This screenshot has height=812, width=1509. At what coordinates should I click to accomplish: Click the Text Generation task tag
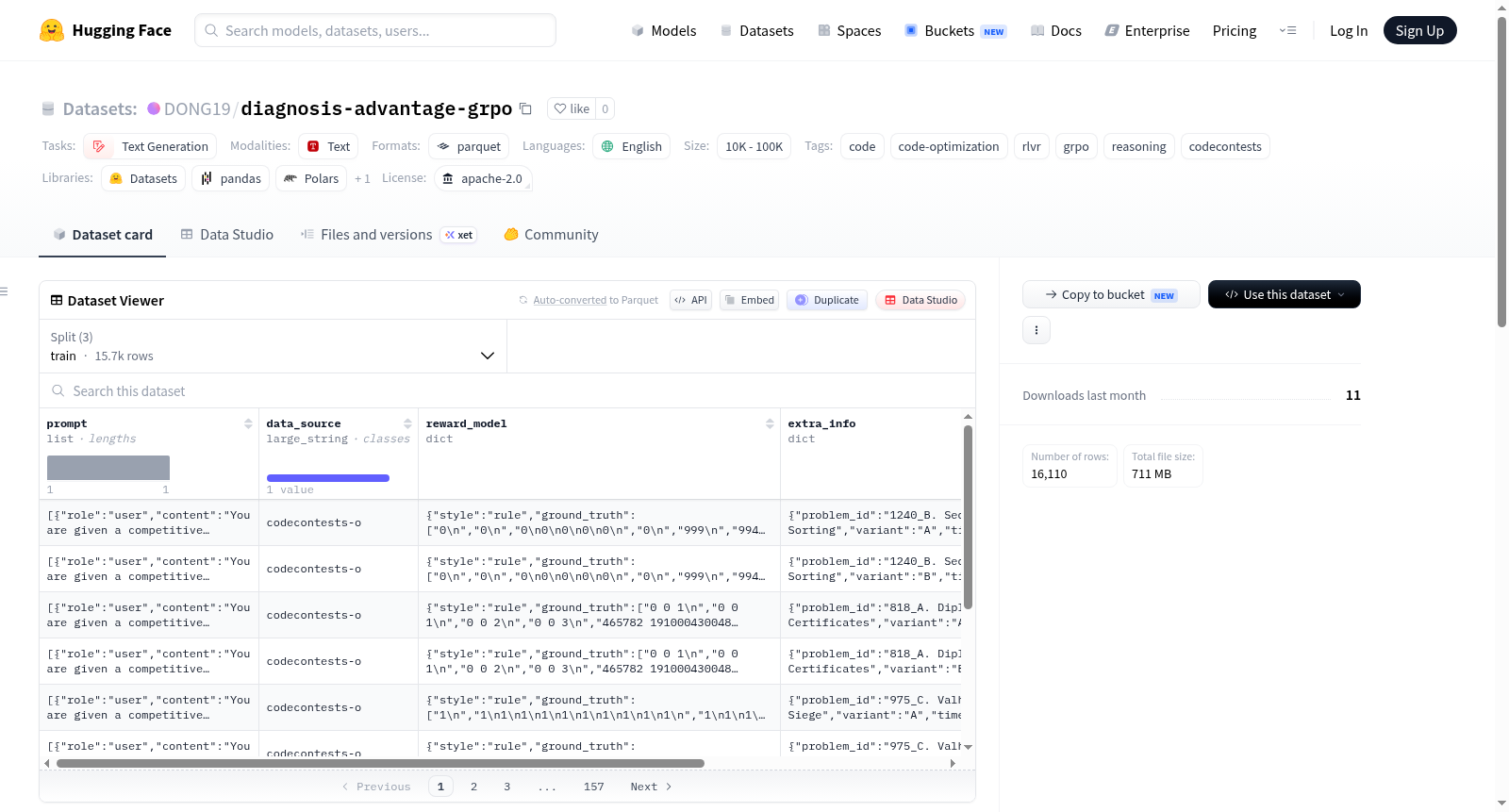[150, 146]
